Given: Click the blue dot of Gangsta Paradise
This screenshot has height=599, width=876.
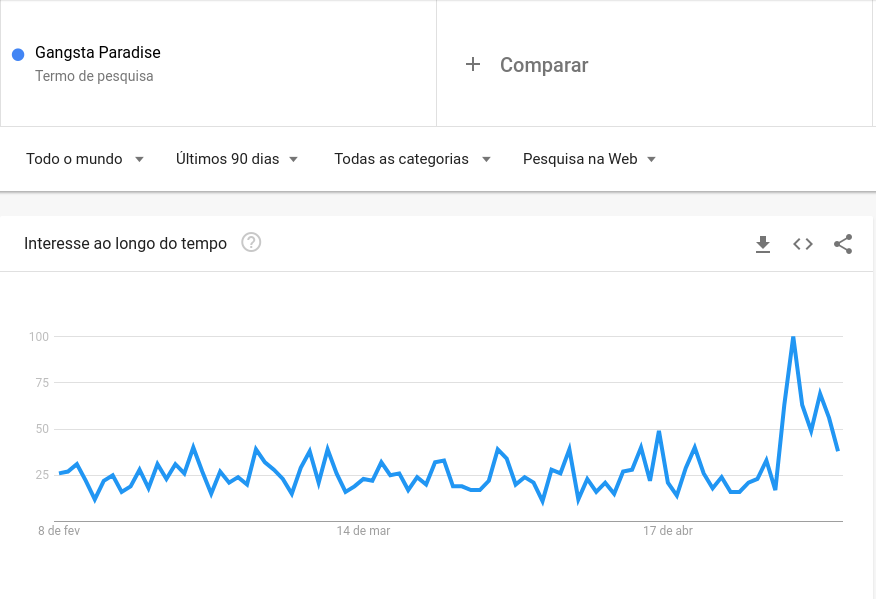Looking at the screenshot, I should pos(18,54).
